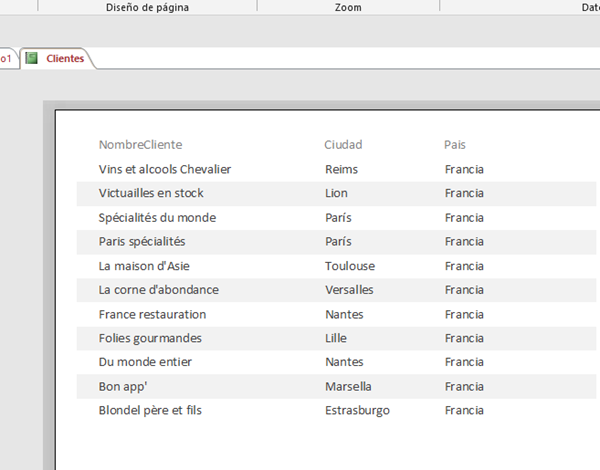The height and width of the screenshot is (470, 600).
Task: Click the Paris spécialités customer name
Action: tap(142, 241)
